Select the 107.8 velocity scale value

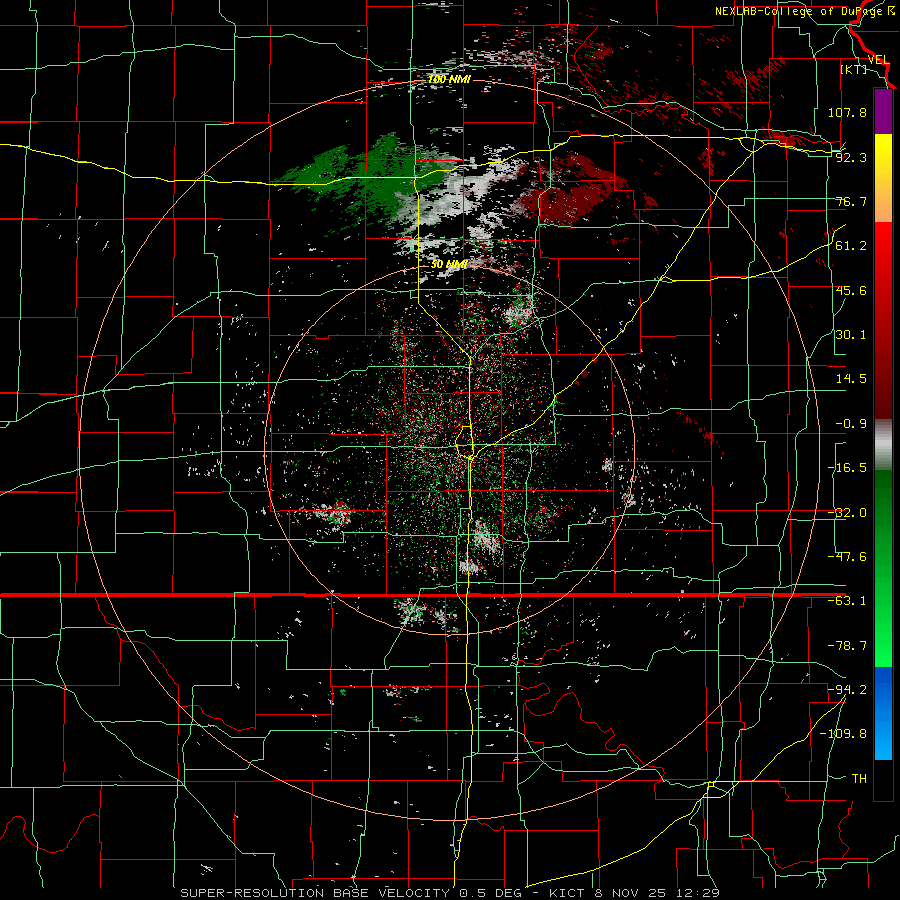coord(847,112)
